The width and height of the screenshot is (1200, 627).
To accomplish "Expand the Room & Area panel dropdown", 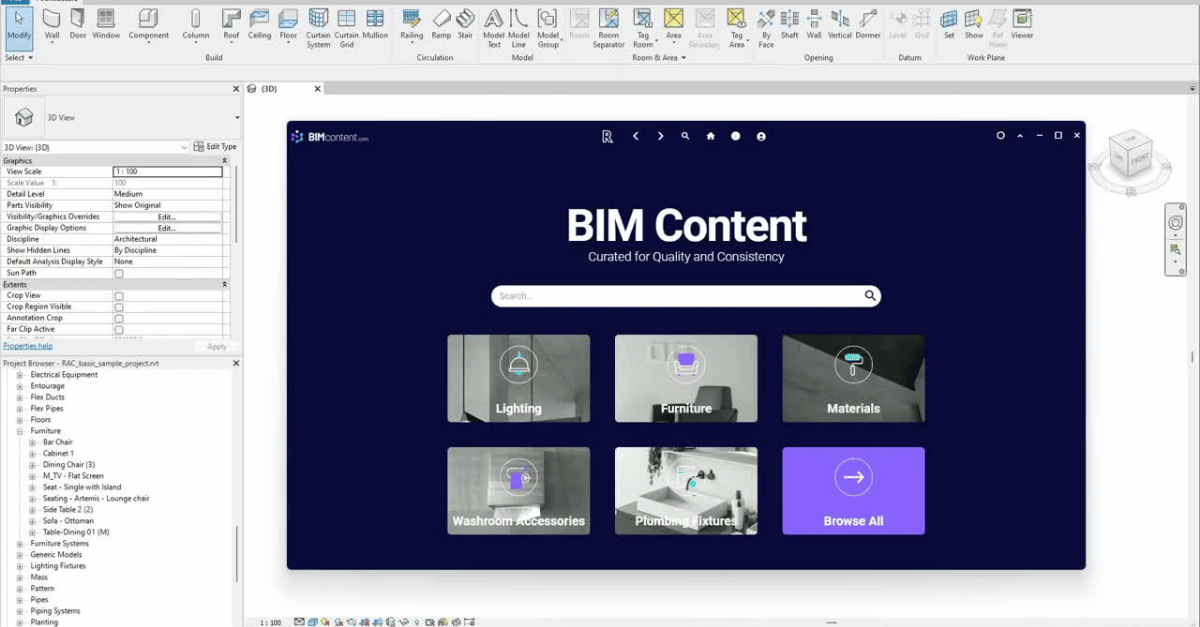I will [x=659, y=58].
